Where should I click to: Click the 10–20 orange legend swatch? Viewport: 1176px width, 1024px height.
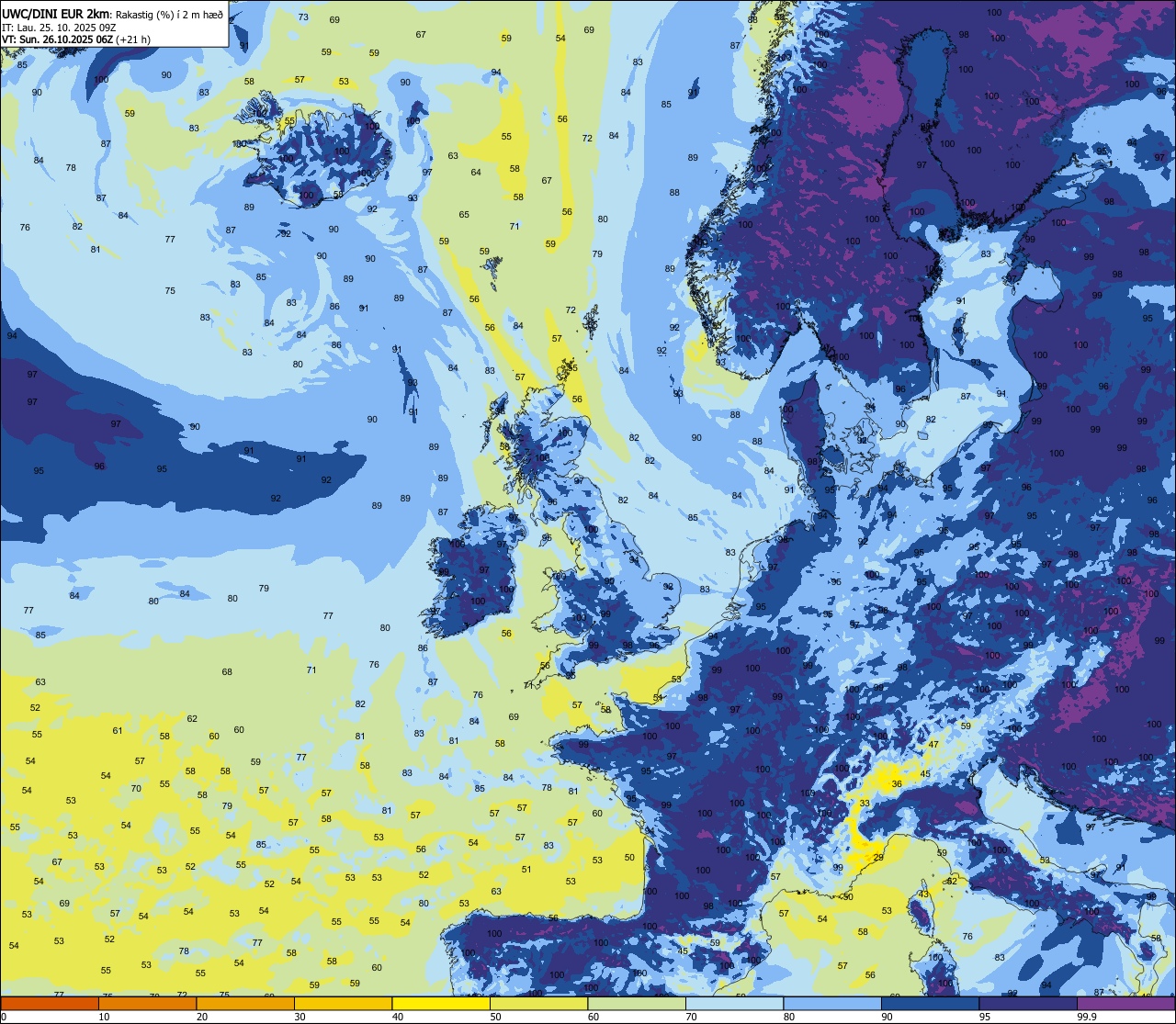(x=147, y=1003)
